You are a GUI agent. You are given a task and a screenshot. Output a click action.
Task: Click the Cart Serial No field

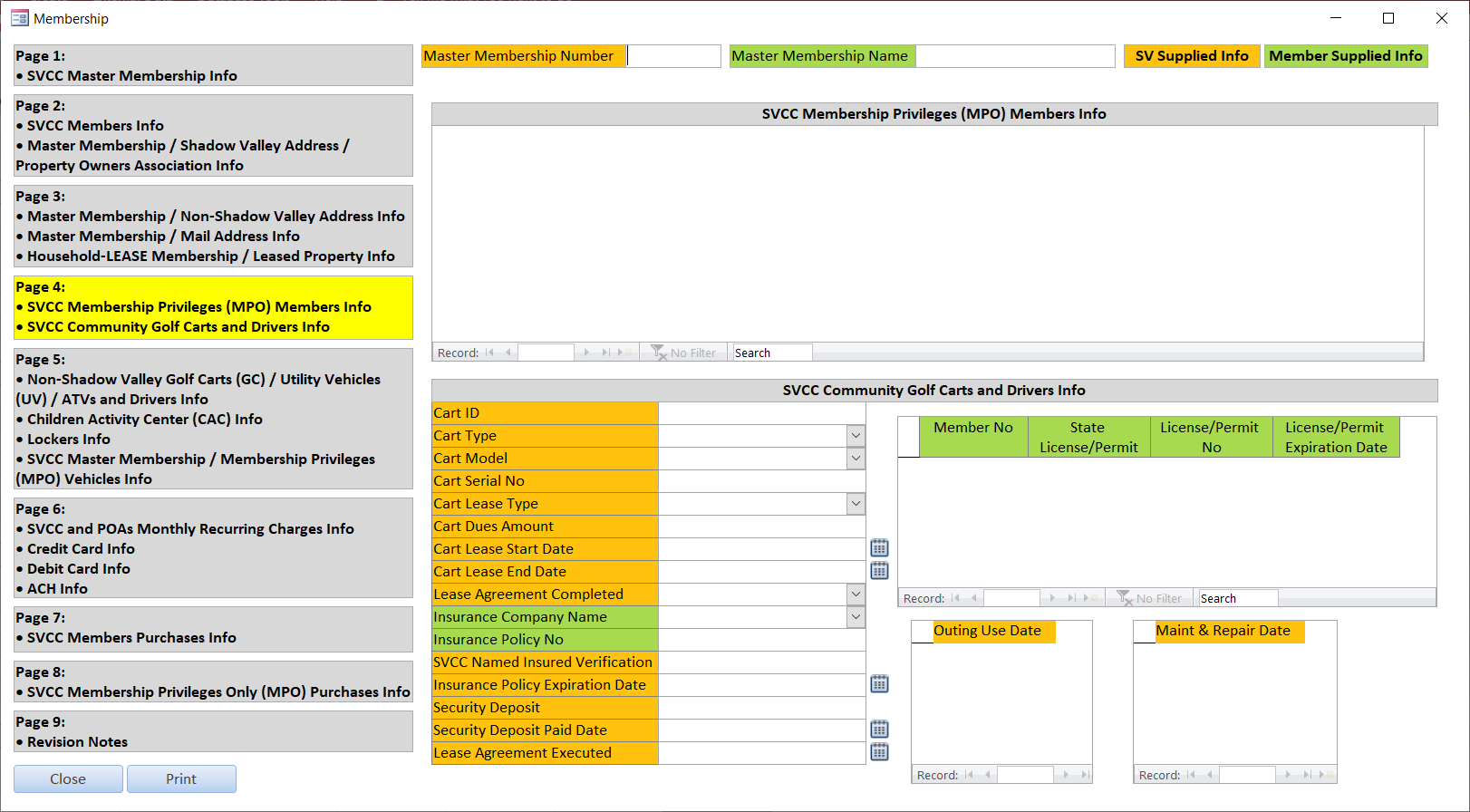[761, 481]
